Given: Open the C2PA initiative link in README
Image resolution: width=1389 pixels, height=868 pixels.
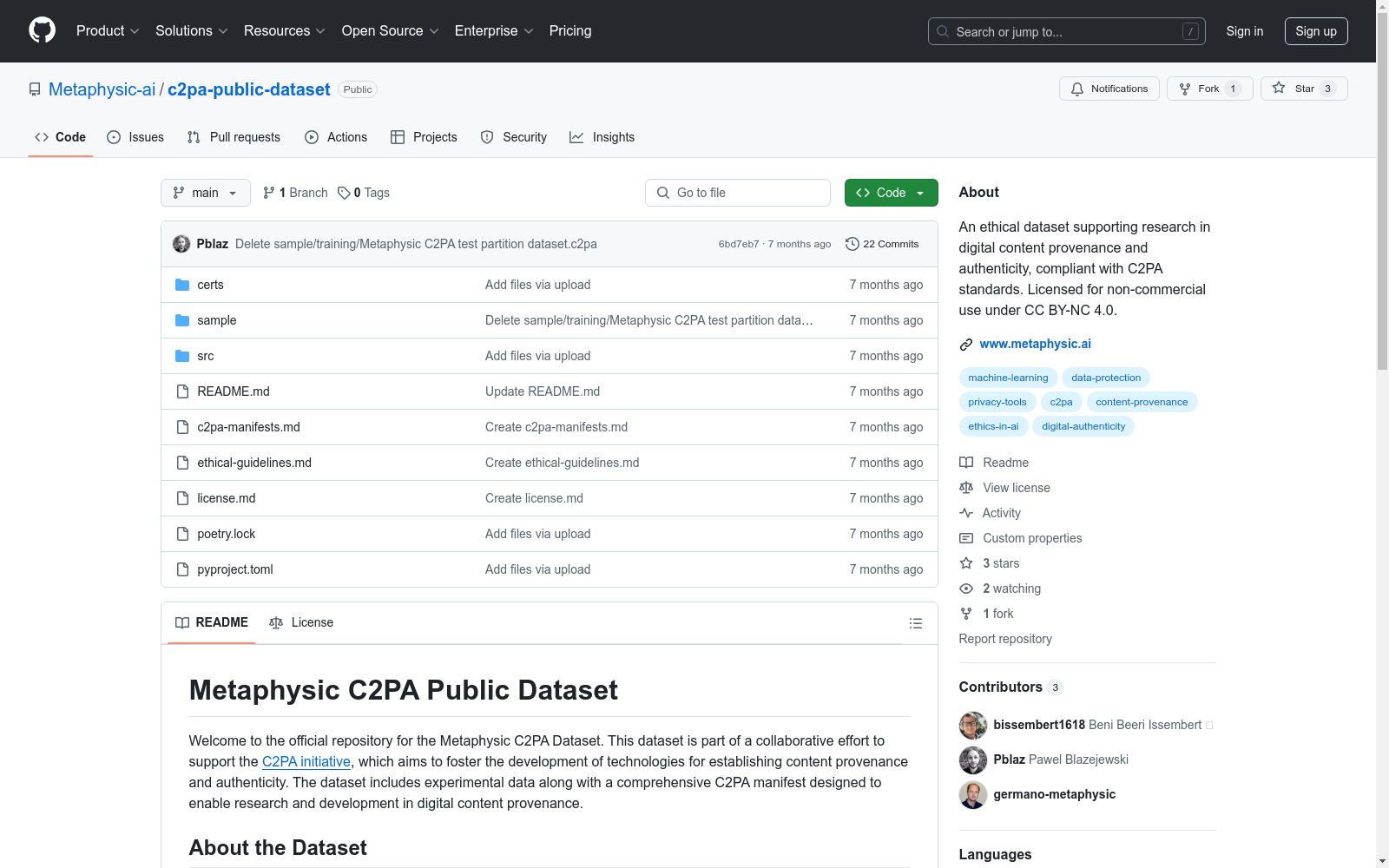Looking at the screenshot, I should (306, 761).
